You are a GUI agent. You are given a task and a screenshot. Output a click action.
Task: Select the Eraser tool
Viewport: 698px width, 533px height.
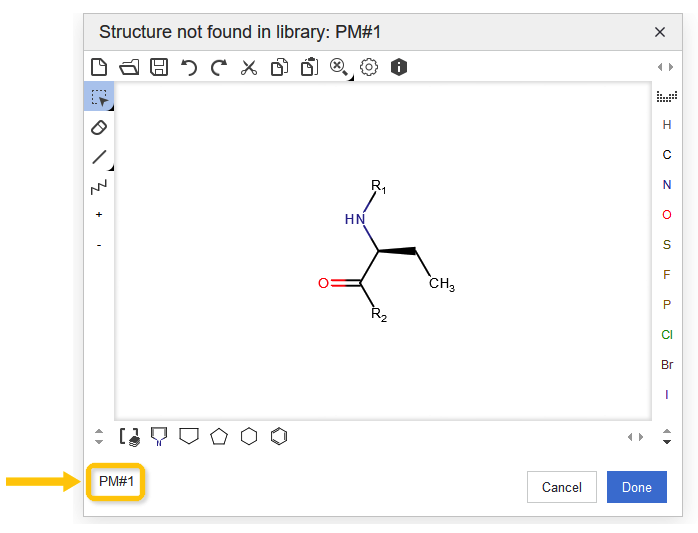99,127
